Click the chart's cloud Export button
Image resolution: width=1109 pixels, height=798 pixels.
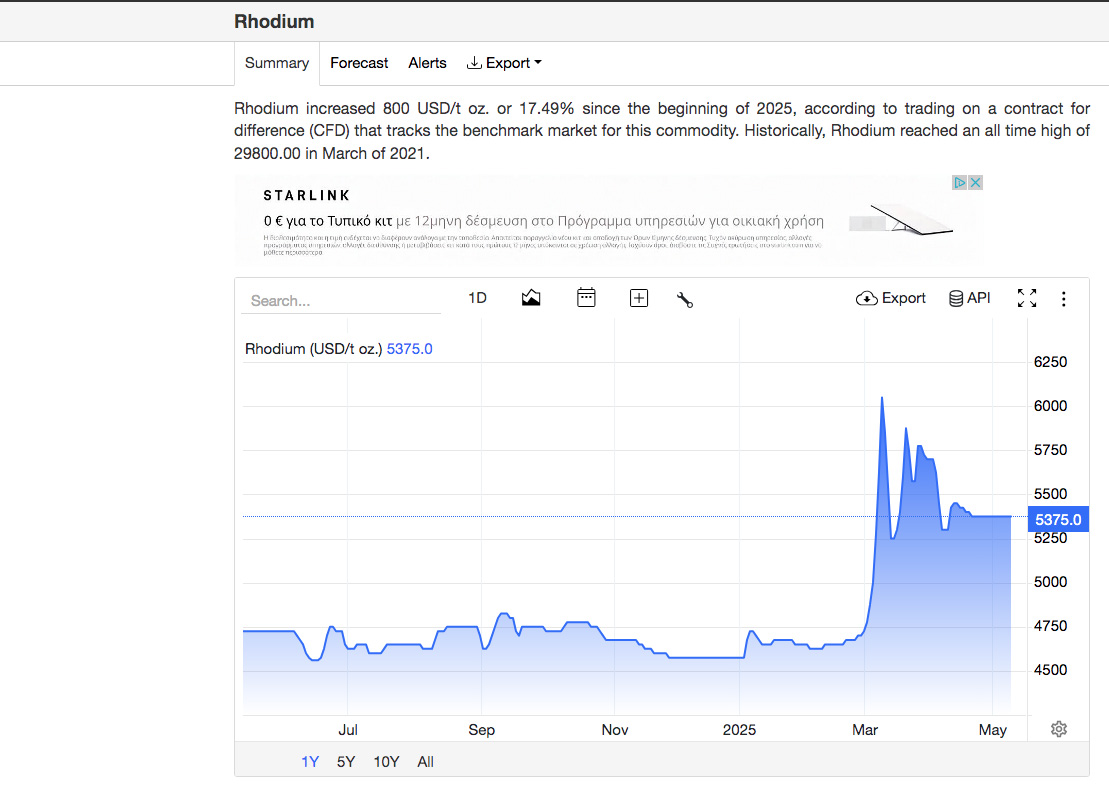[x=891, y=298]
